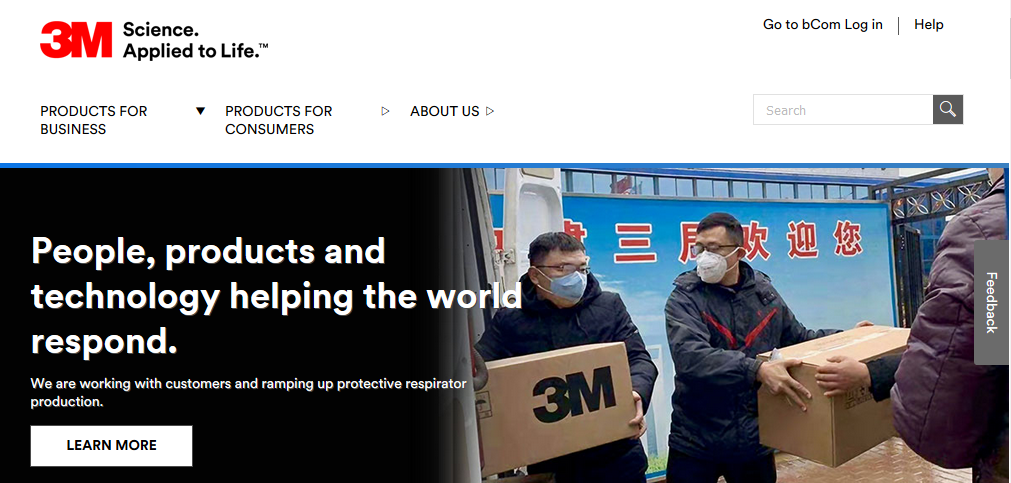Focus the Search text field
This screenshot has height=483, width=1011.
843,110
